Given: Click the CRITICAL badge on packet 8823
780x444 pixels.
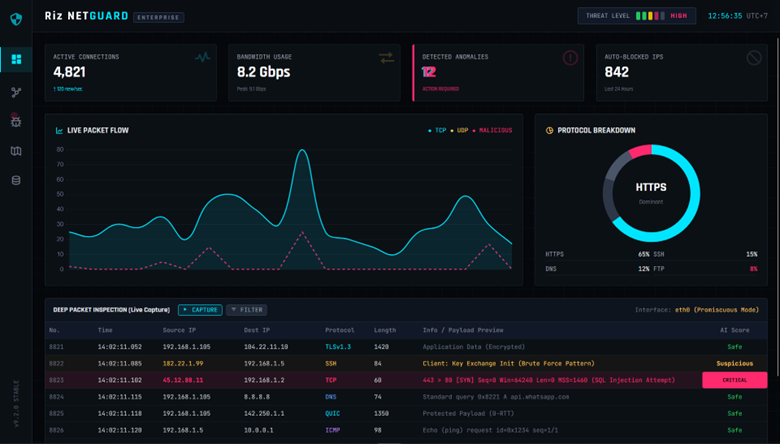Looking at the screenshot, I should click(x=734, y=380).
